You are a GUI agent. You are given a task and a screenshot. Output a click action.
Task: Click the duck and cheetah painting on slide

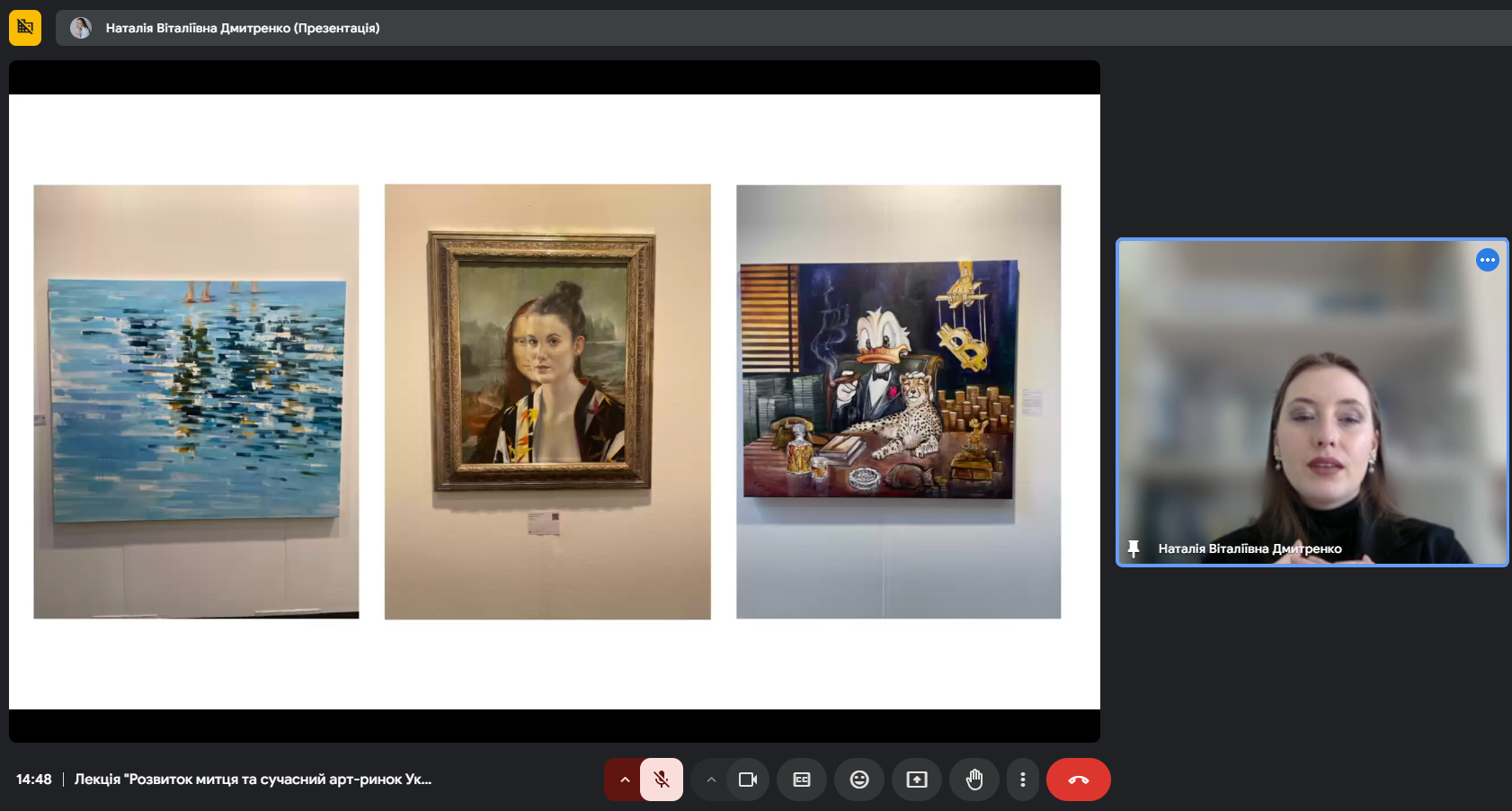879,379
